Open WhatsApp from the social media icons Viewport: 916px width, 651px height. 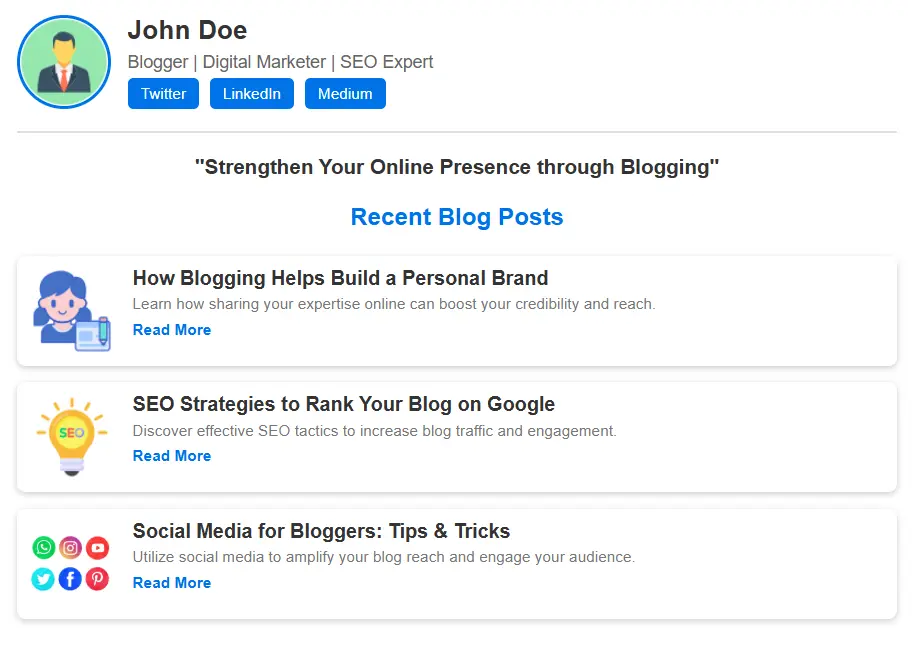point(43,548)
